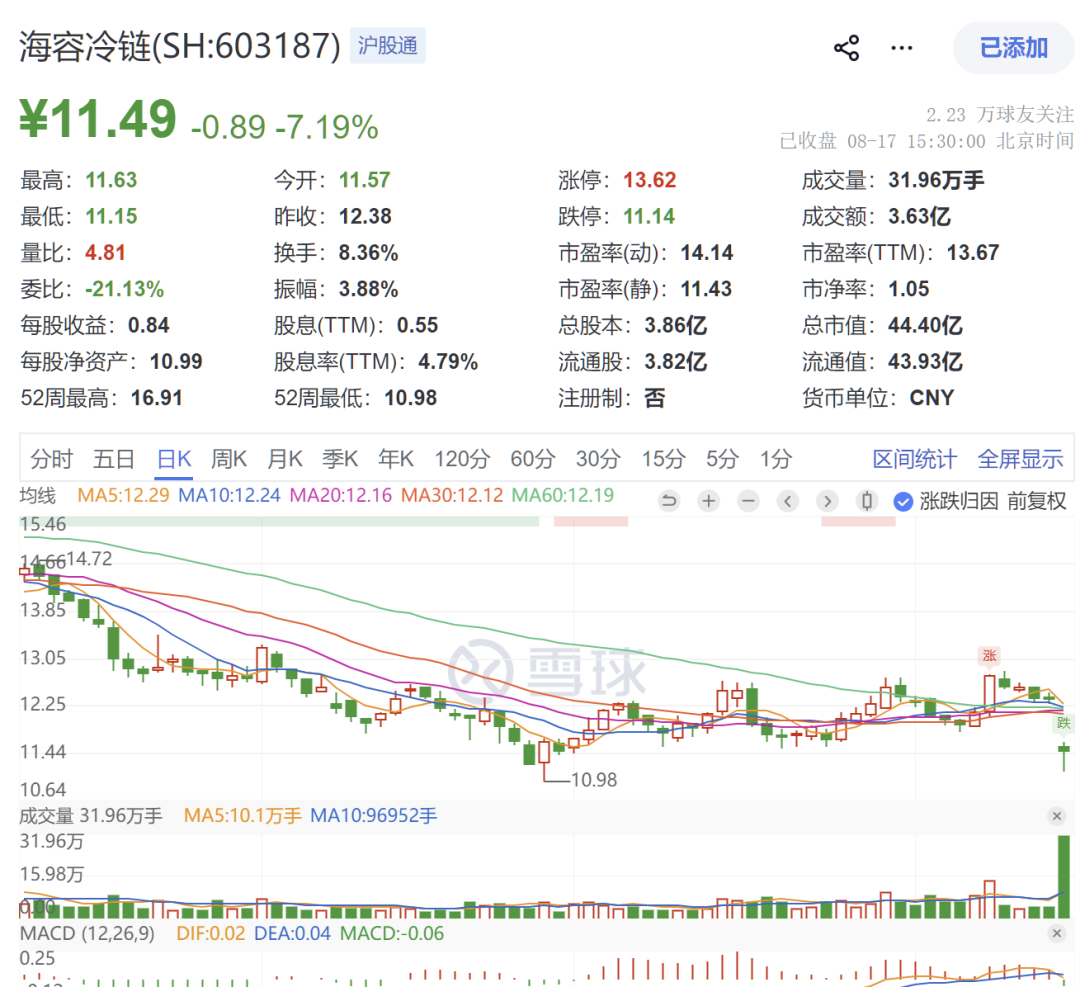Click the chart undo/reset arrow icon
The image size is (1080, 987).
[x=668, y=501]
